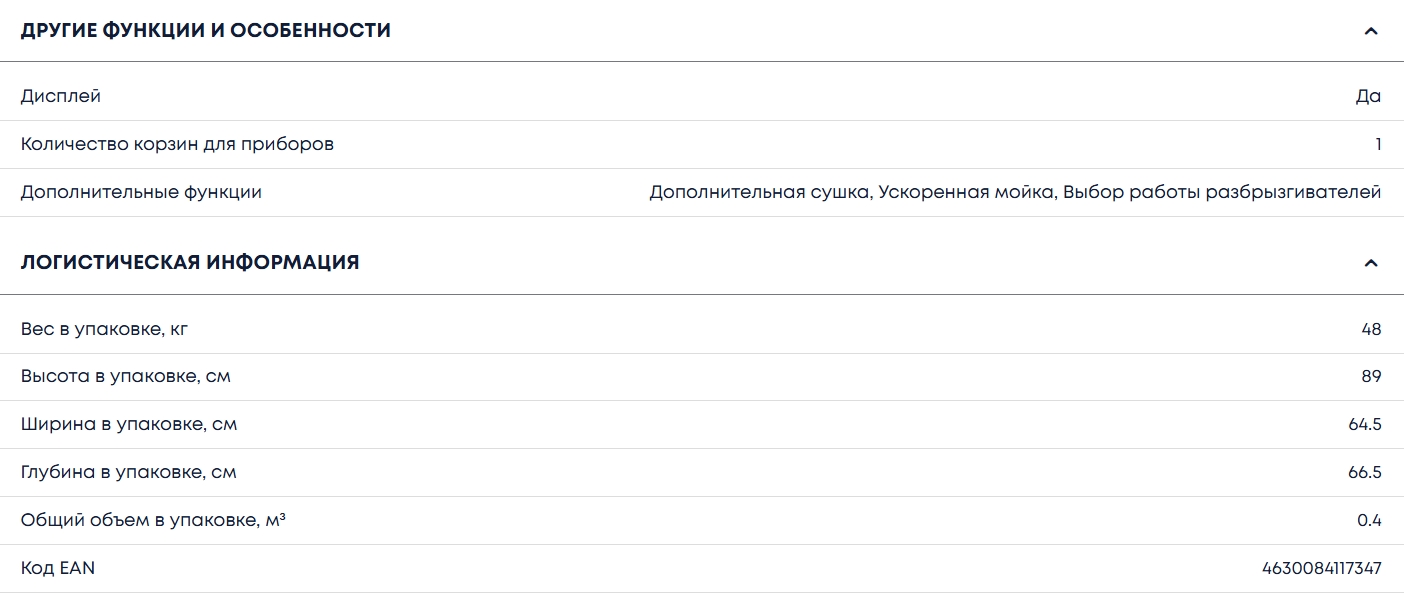
Task: Click the "Да" value for Дисплей
Action: (1368, 96)
